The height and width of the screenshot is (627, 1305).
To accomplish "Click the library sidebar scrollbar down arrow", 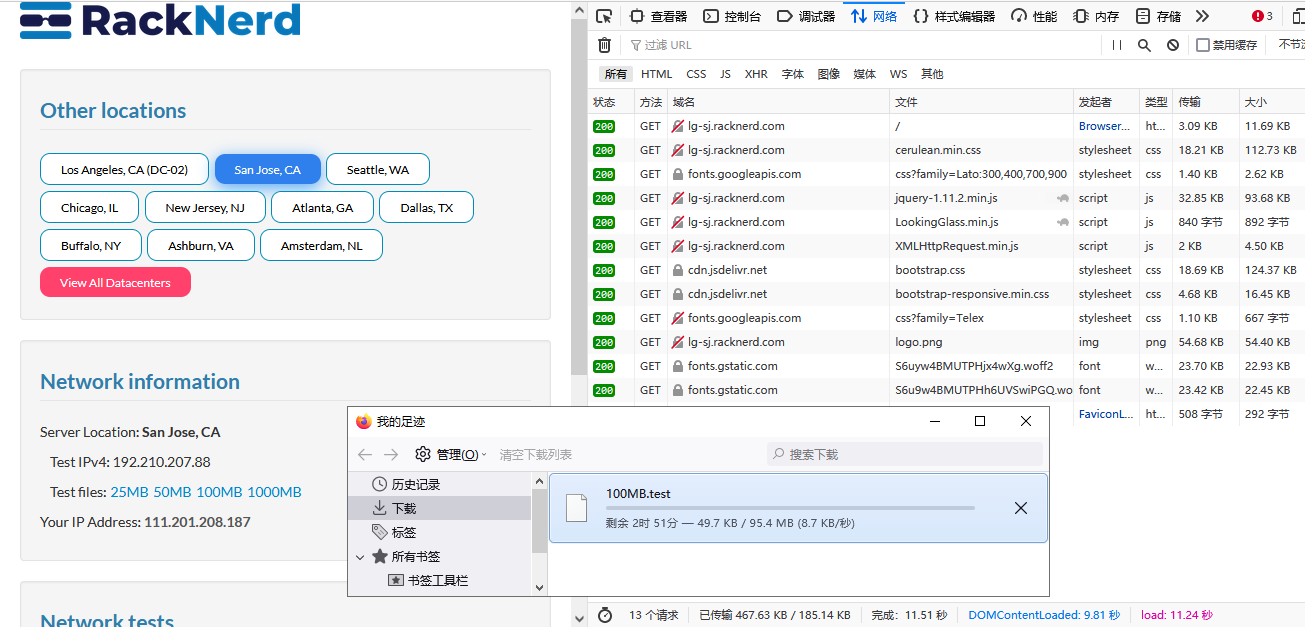I will [540, 588].
